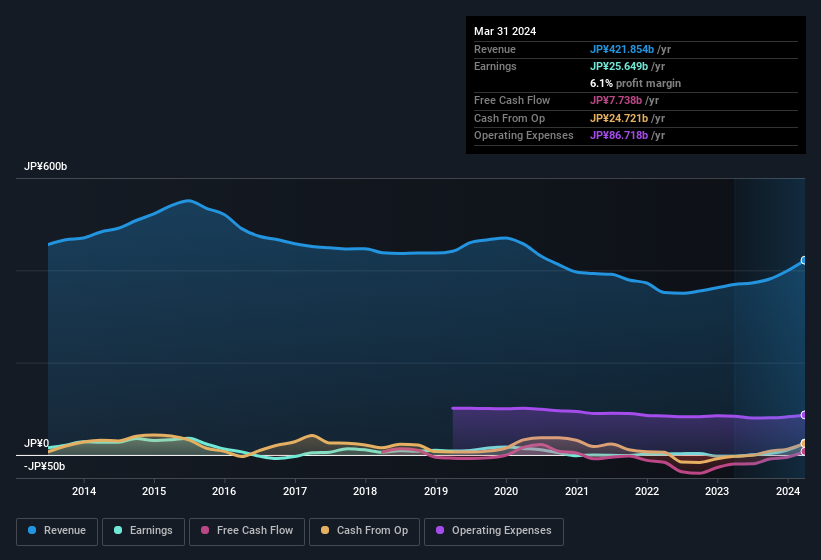Click the 2018 x-axis label
The image size is (821, 560).
coord(365,491)
